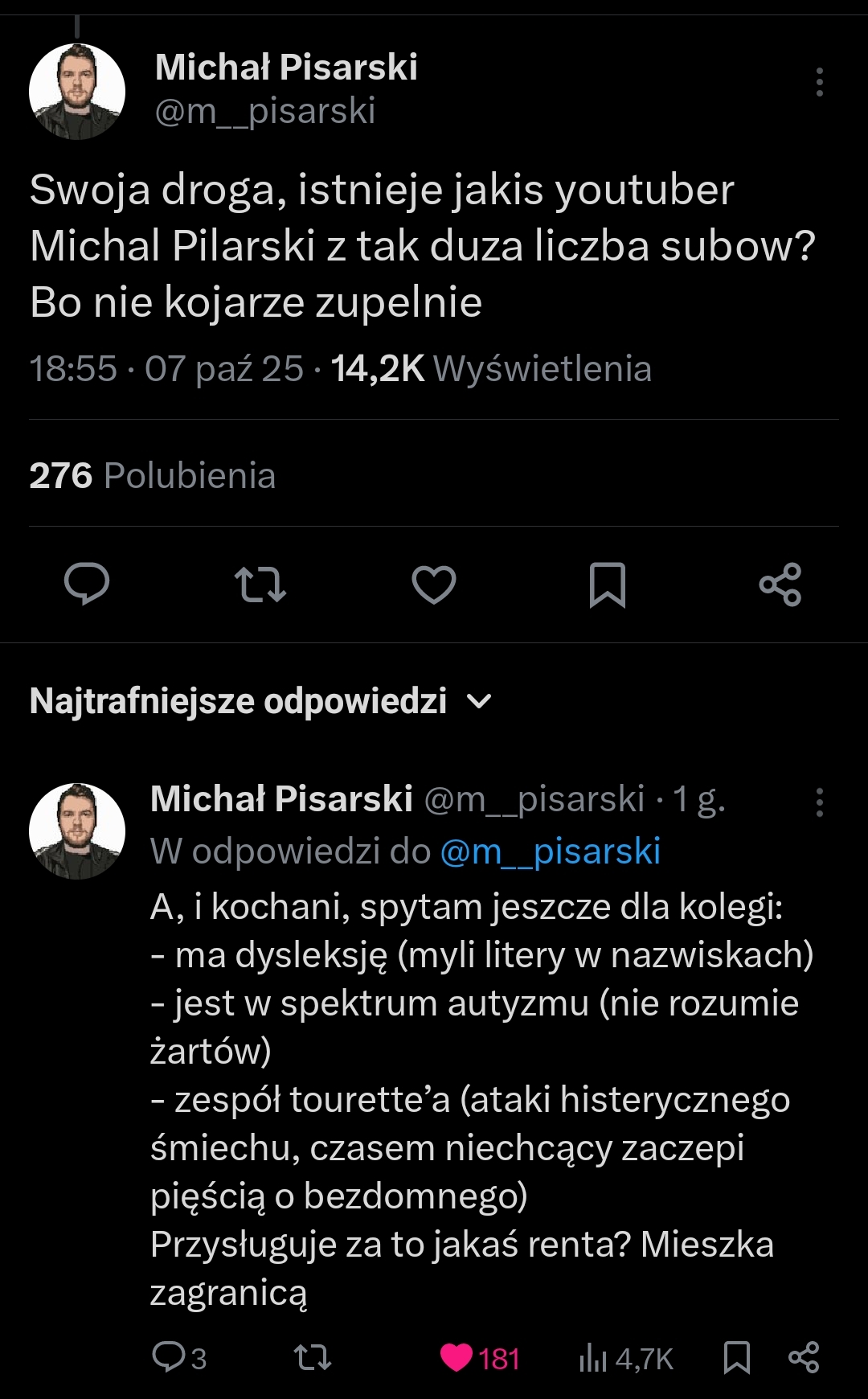The height and width of the screenshot is (1399, 868).
Task: Repost the main tweet
Action: coord(260,584)
